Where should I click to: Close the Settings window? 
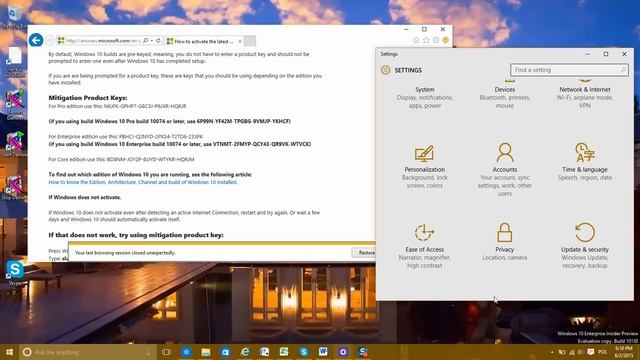tap(624, 54)
